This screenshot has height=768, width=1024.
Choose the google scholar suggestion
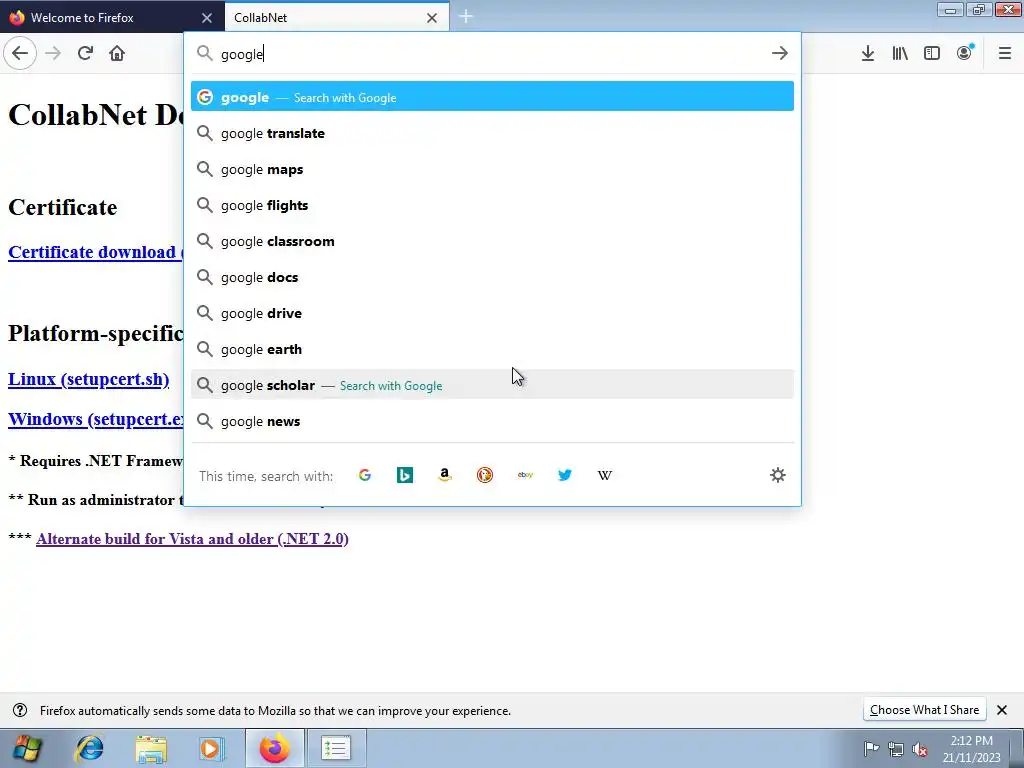click(x=492, y=385)
